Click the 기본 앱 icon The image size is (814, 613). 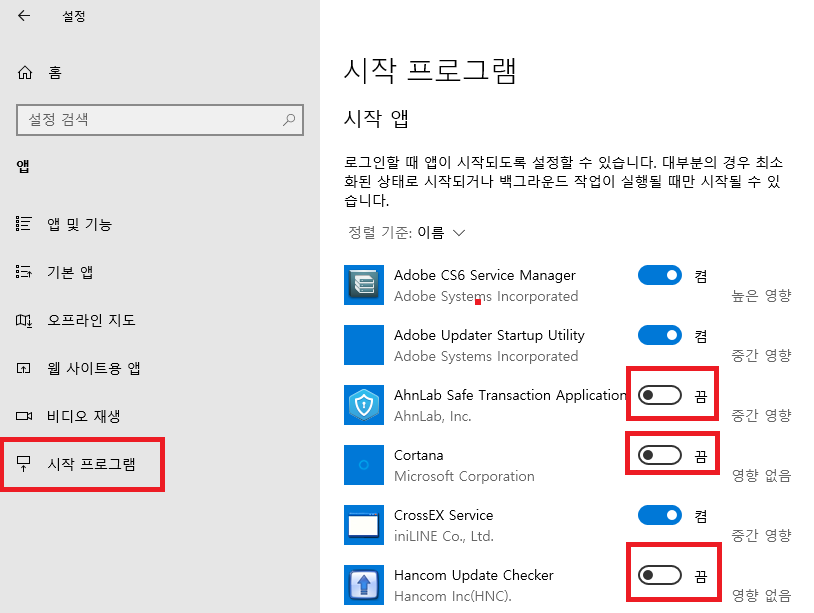[23, 272]
